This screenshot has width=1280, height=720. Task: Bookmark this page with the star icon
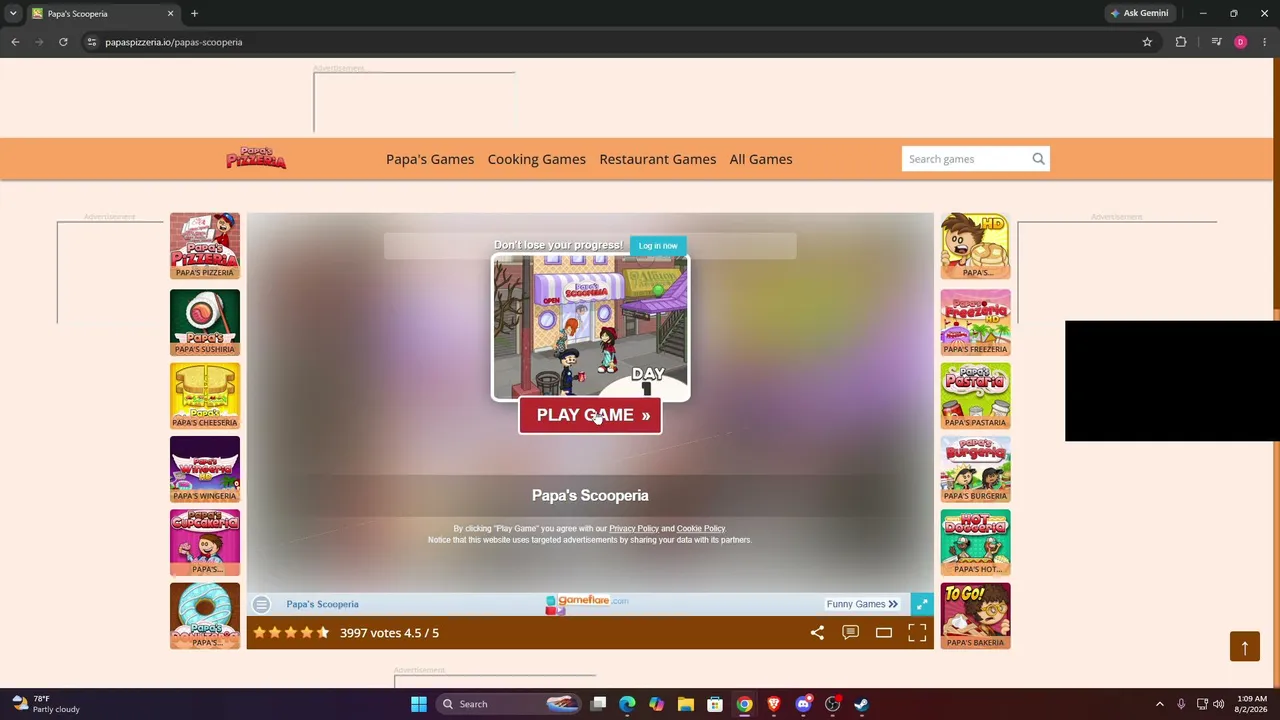(x=1147, y=42)
